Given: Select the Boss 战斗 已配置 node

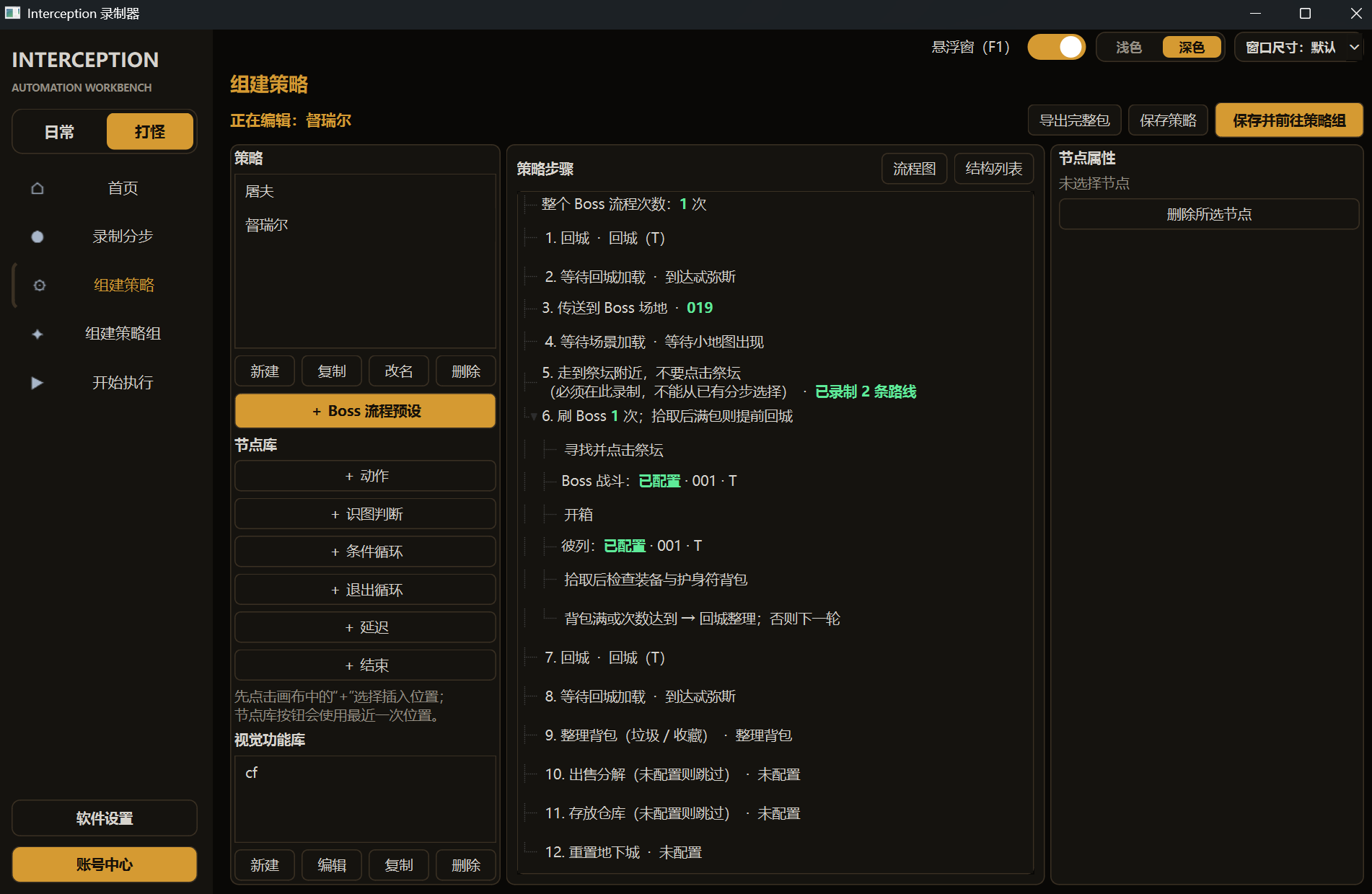Looking at the screenshot, I should tap(649, 481).
